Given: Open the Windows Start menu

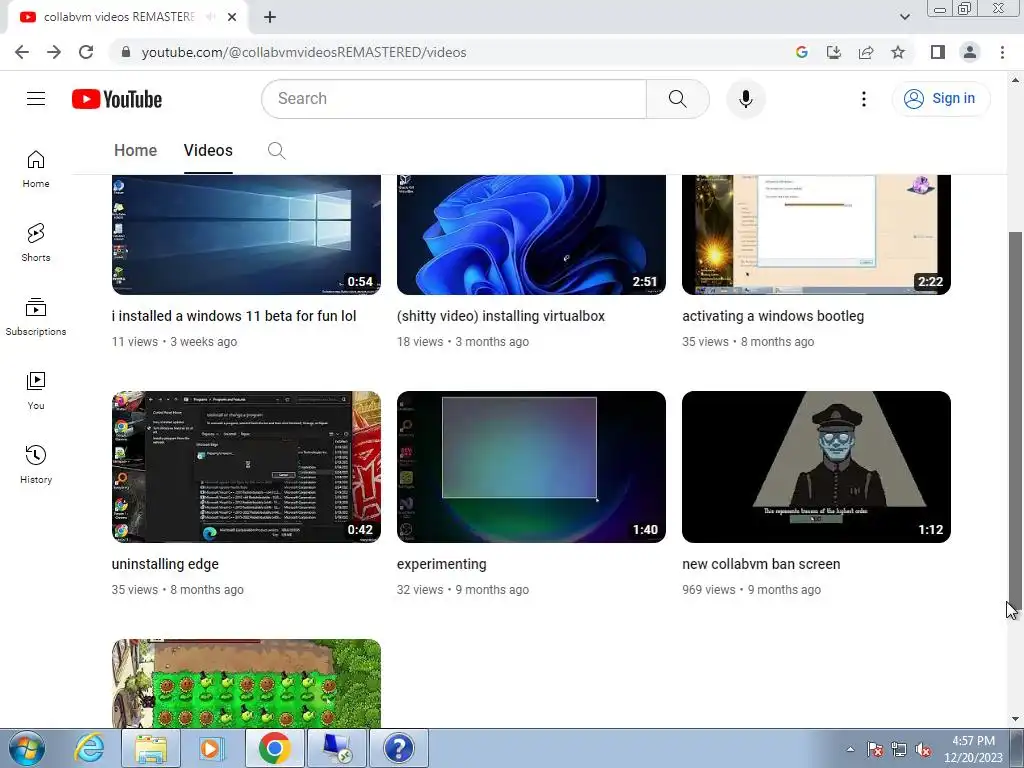Looking at the screenshot, I should click(27, 748).
